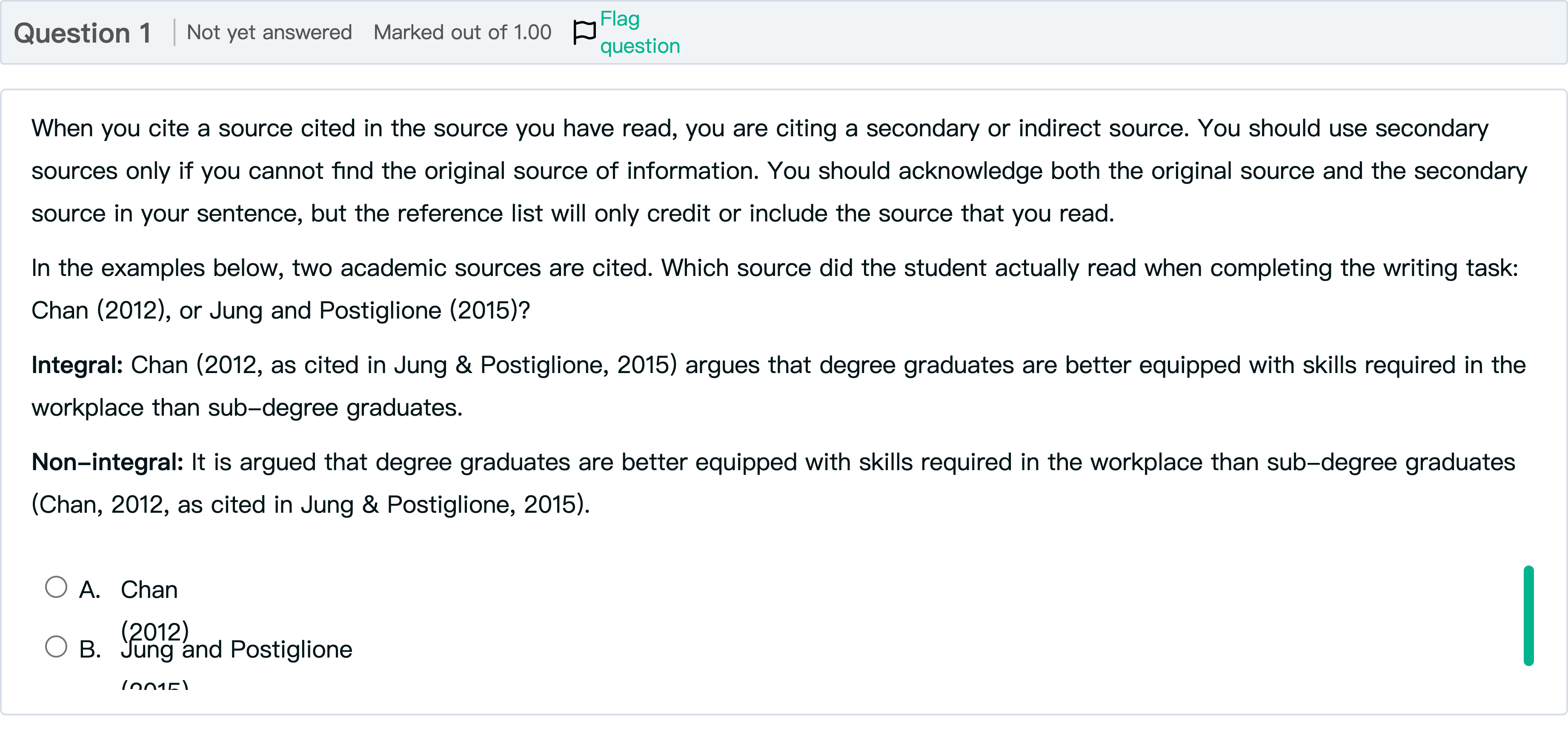This screenshot has width=1568, height=741.
Task: Click 'workplace than sub-degree graduates.' in Integral example
Action: 247,407
